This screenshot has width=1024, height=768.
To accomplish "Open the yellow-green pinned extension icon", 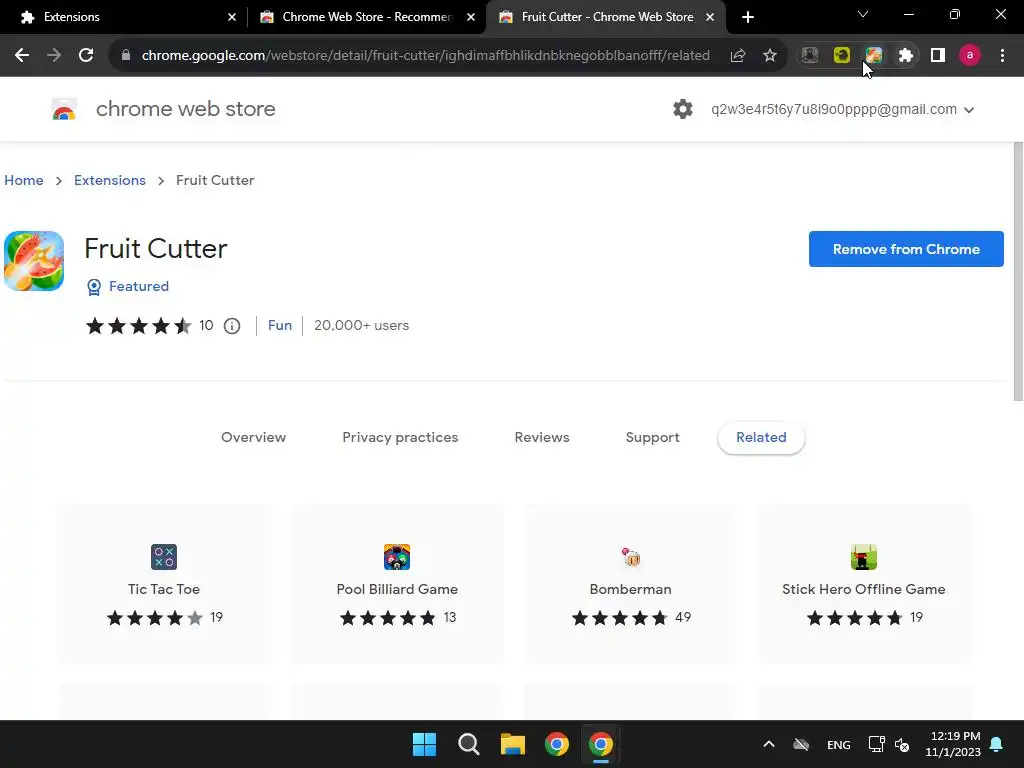I will (842, 56).
